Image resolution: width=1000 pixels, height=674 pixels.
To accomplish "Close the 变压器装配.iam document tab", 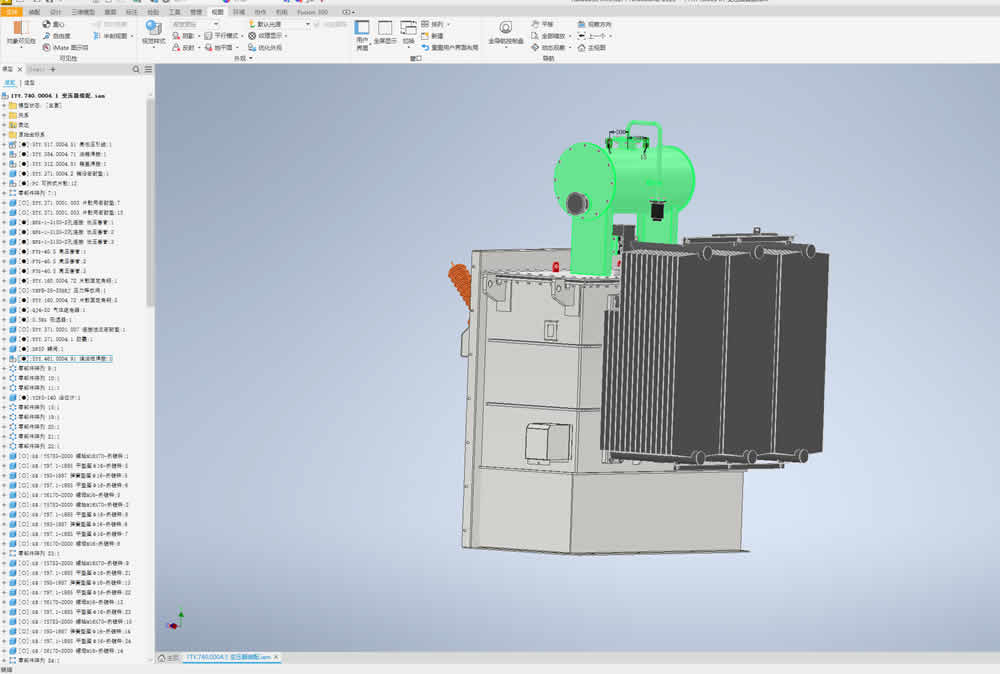I will click(276, 657).
